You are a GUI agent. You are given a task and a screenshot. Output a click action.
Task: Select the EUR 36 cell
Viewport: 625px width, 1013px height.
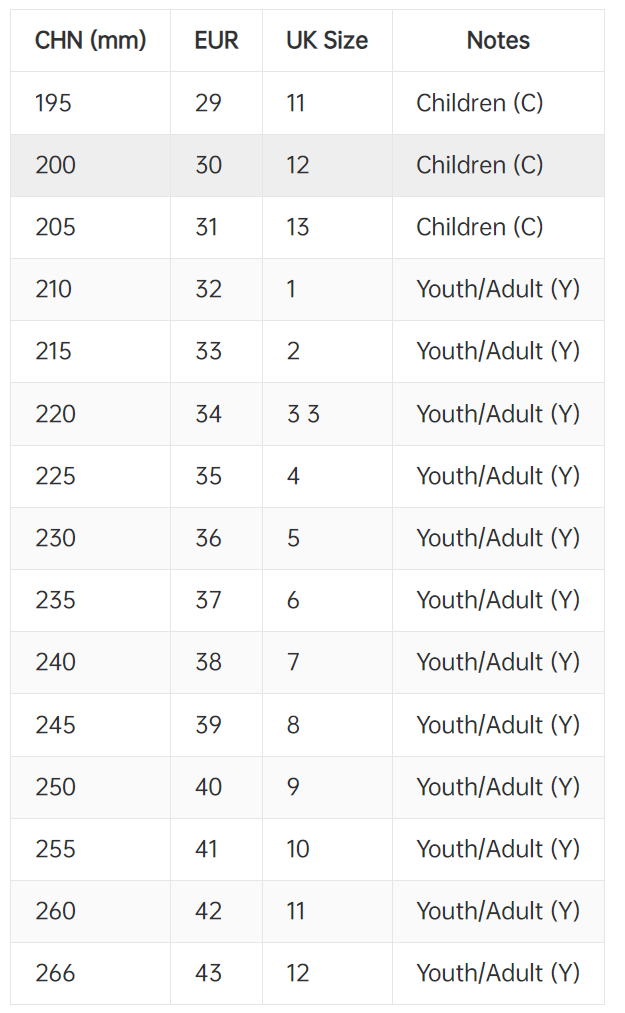pyautogui.click(x=208, y=538)
